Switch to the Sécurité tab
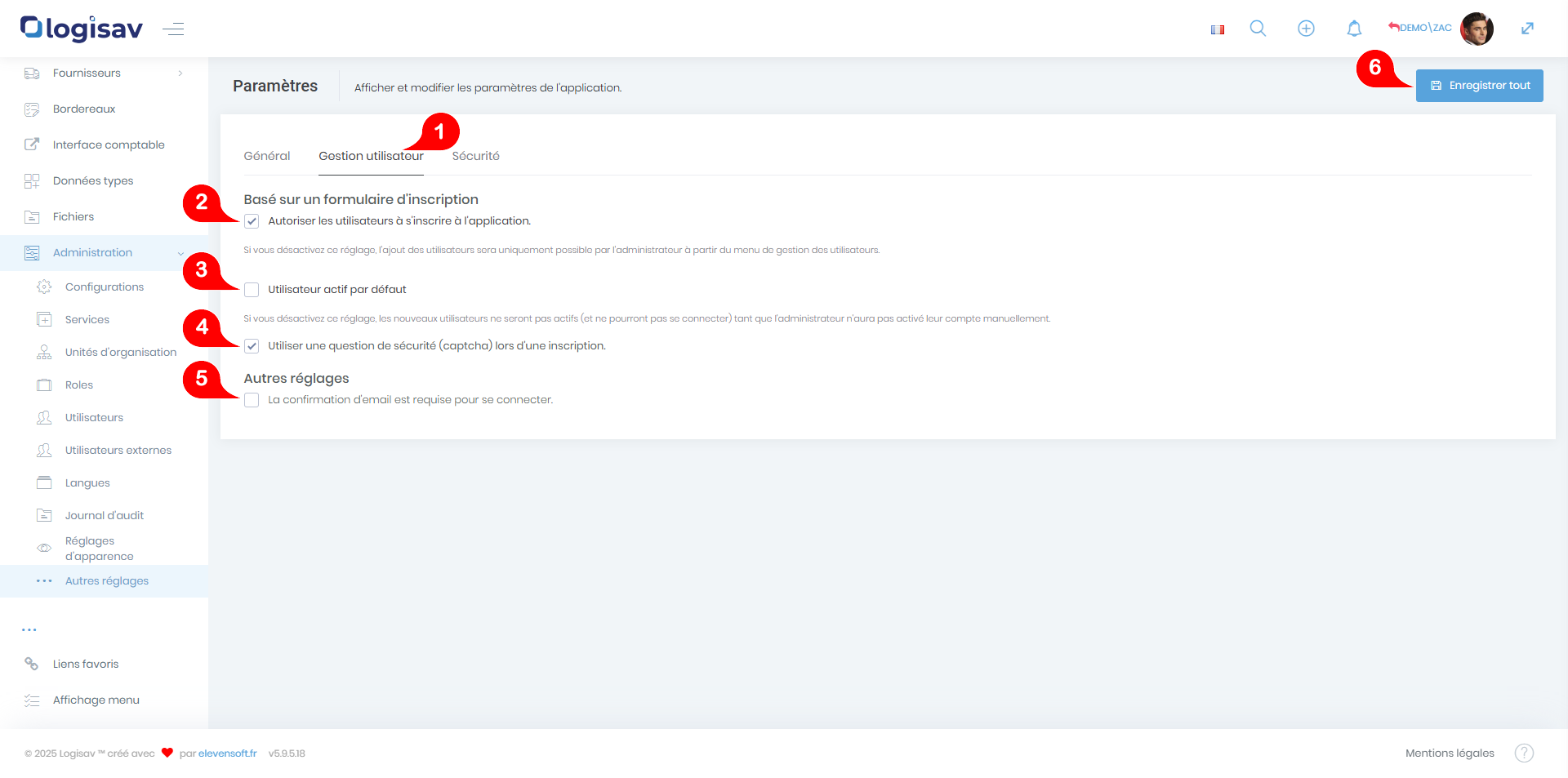This screenshot has width=1568, height=778. click(x=475, y=156)
